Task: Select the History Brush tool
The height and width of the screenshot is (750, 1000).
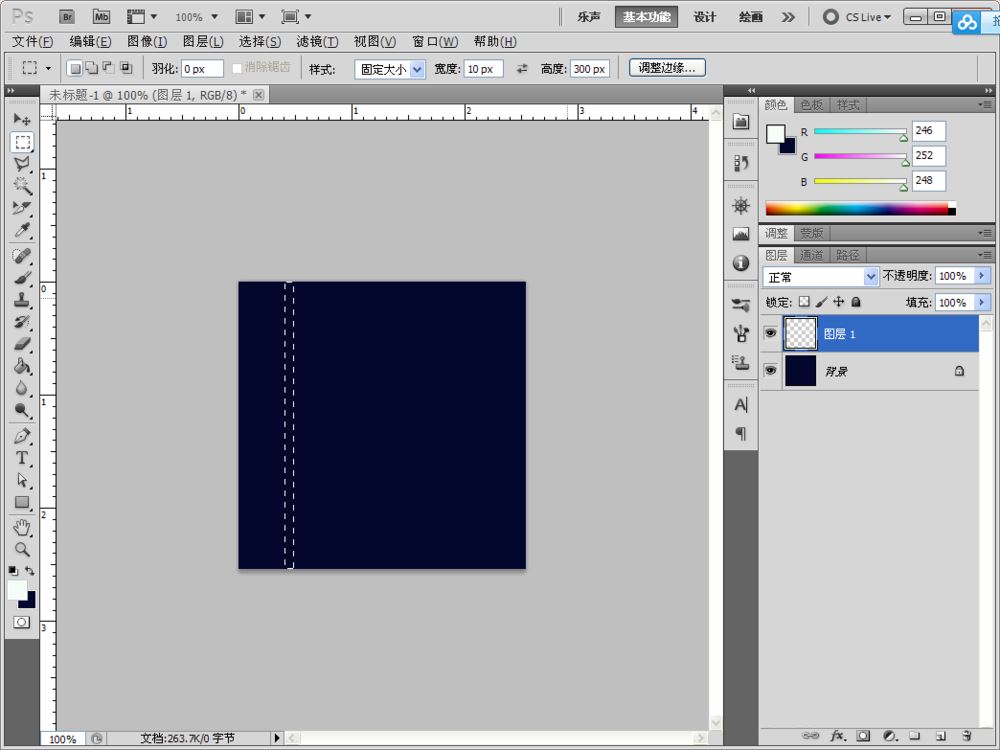Action: (22, 322)
